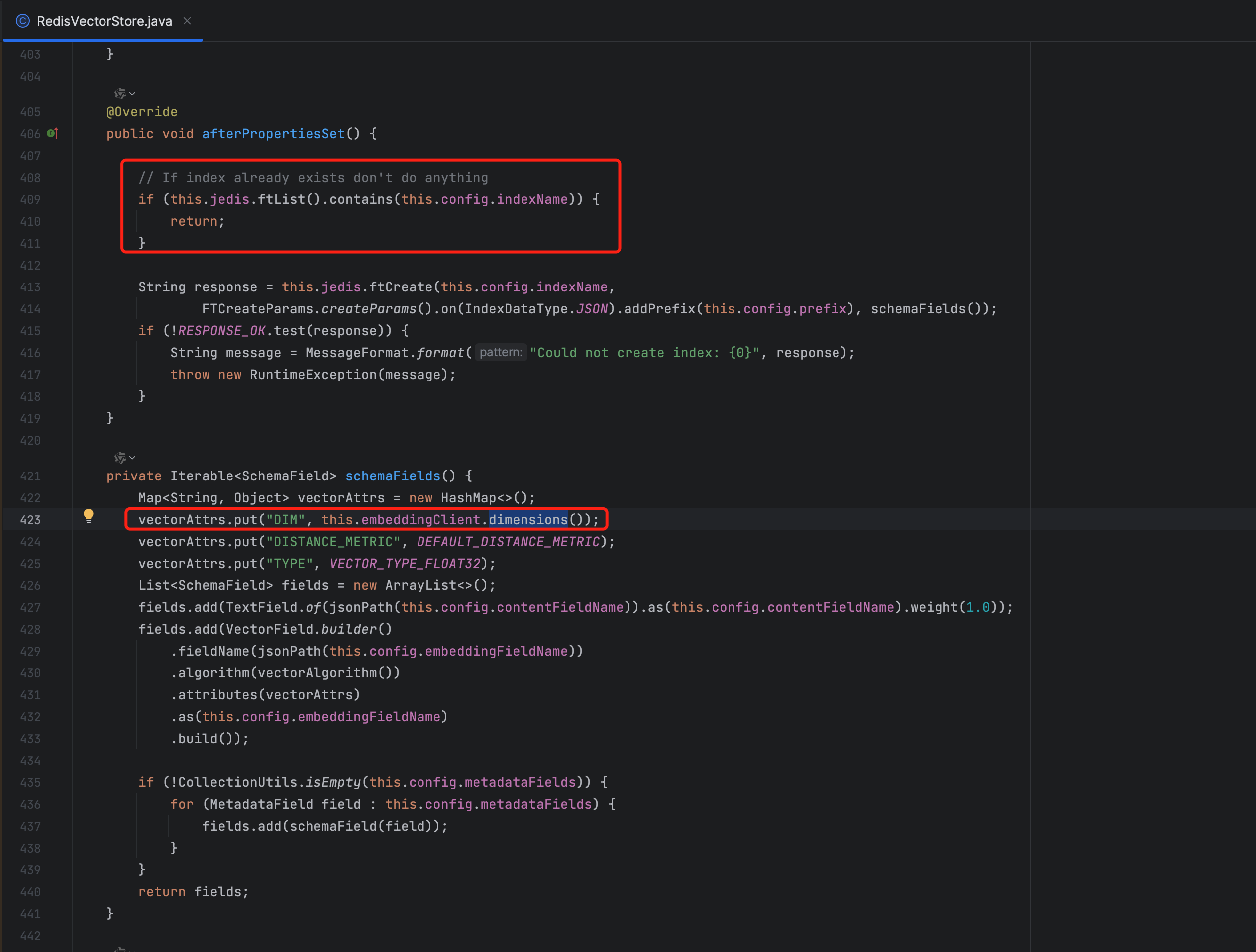
Task: Open the author inlay hint above afterPropertiesSet
Action: (x=120, y=93)
